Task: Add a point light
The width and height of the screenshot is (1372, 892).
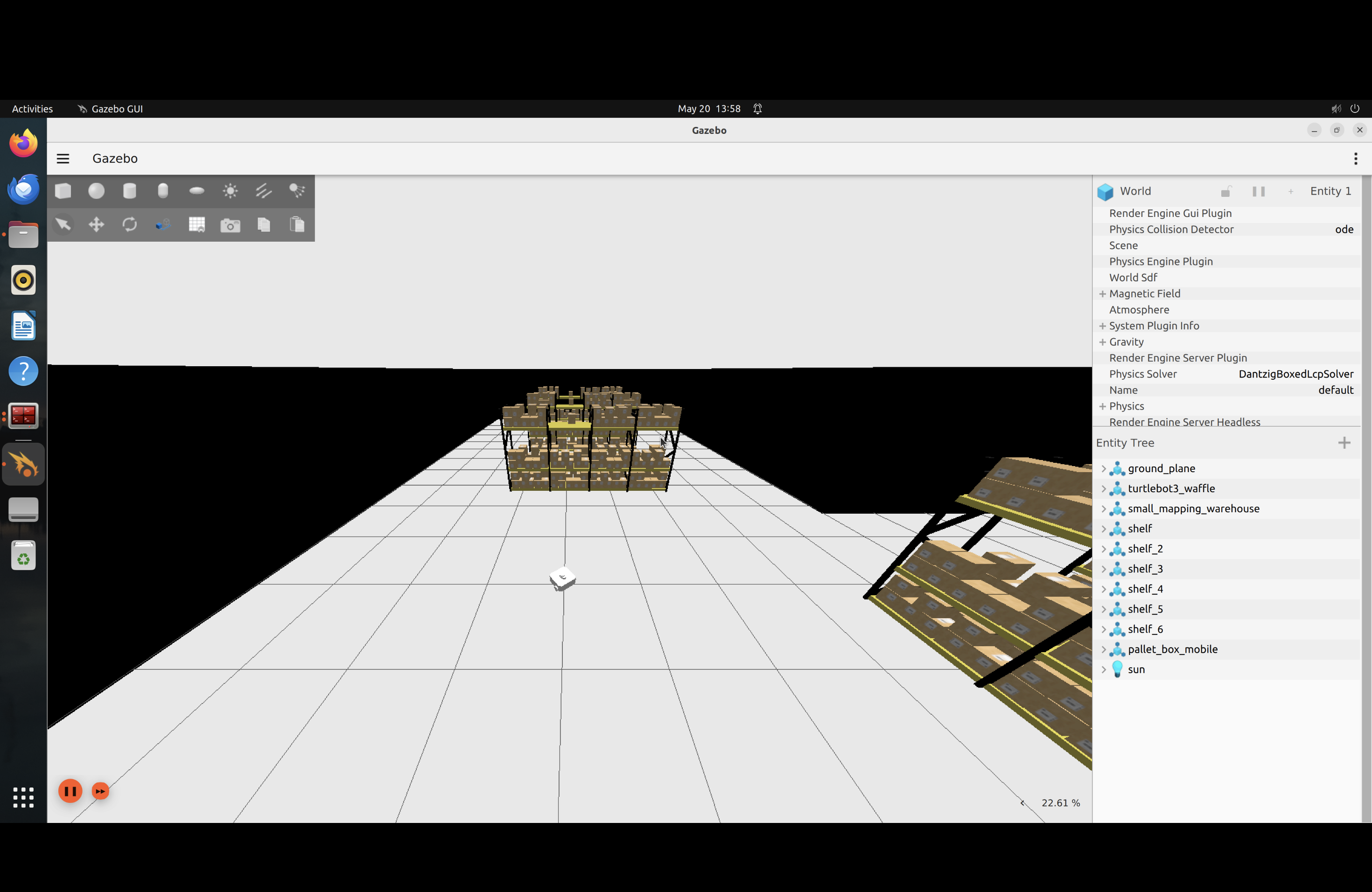Action: pyautogui.click(x=230, y=191)
